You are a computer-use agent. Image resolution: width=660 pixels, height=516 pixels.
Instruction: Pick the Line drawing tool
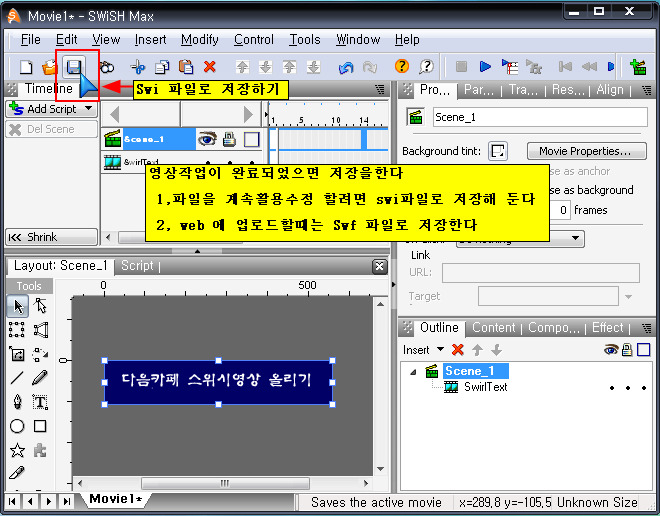coord(17,378)
